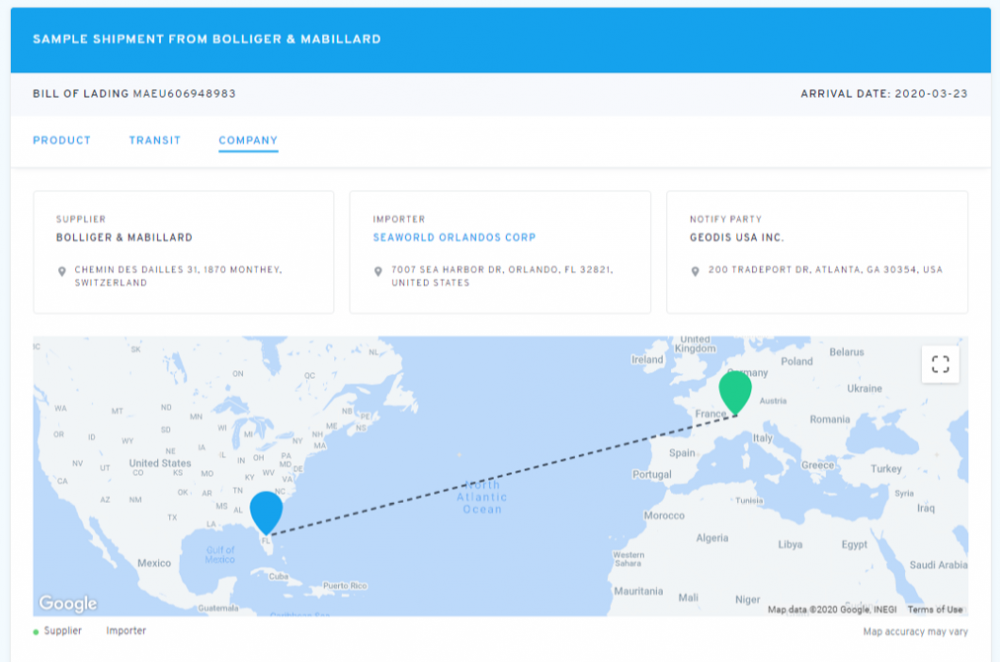Open the Transit tab
The height and width of the screenshot is (662, 1000).
pos(155,141)
